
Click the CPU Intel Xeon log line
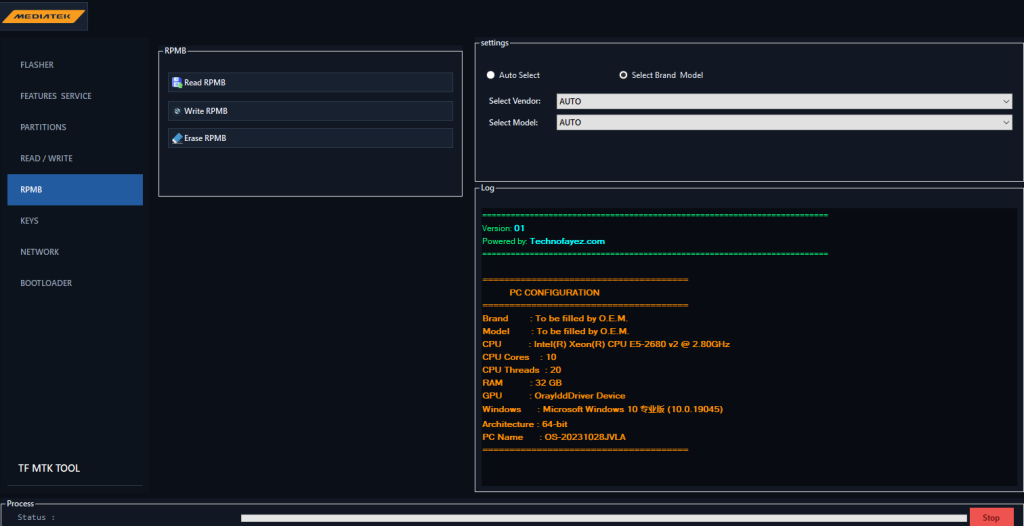tap(606, 344)
